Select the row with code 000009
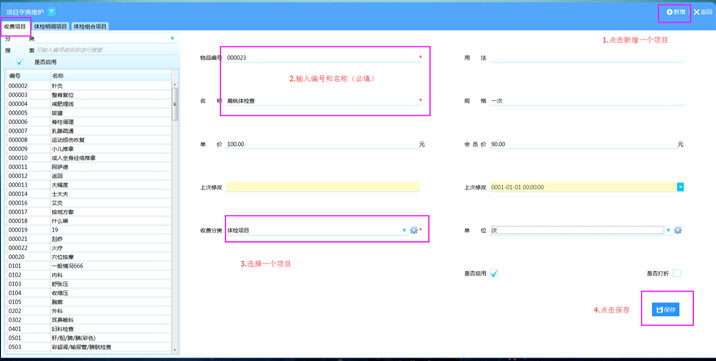The height and width of the screenshot is (361, 716). (89, 149)
